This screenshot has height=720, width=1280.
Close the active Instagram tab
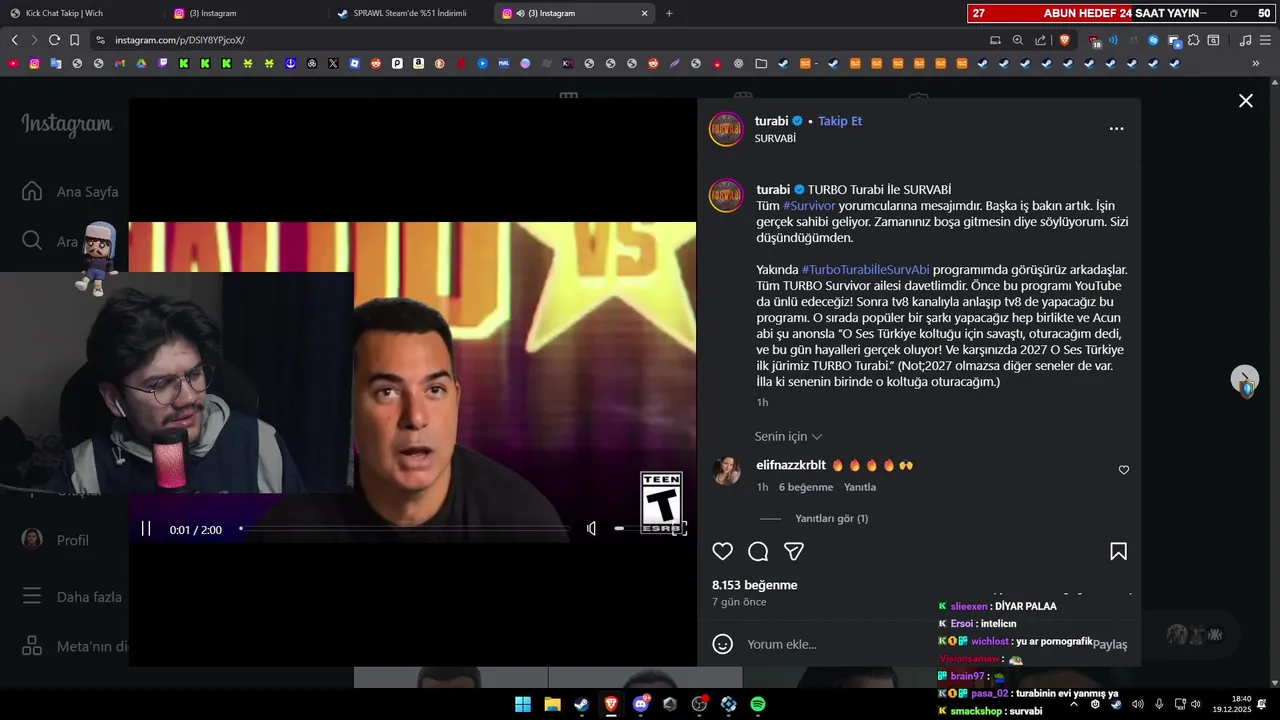[x=645, y=13]
